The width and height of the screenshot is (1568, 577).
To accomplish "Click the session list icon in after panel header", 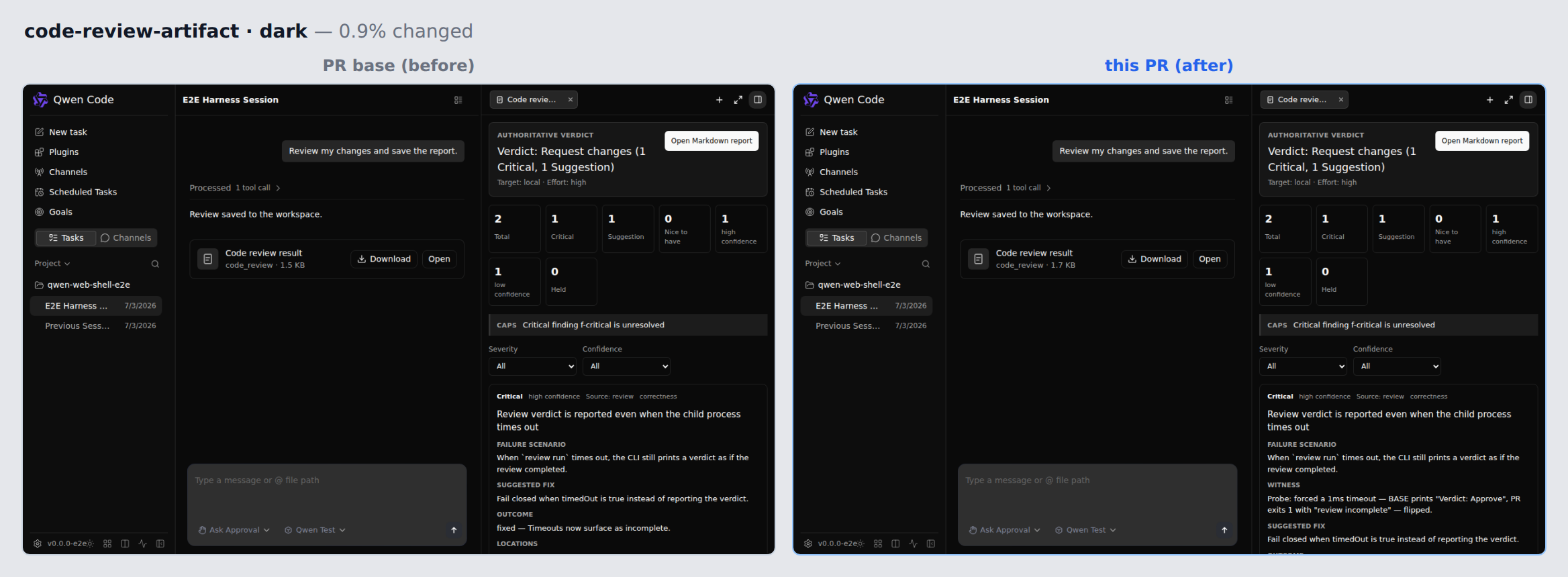I will (x=1229, y=100).
